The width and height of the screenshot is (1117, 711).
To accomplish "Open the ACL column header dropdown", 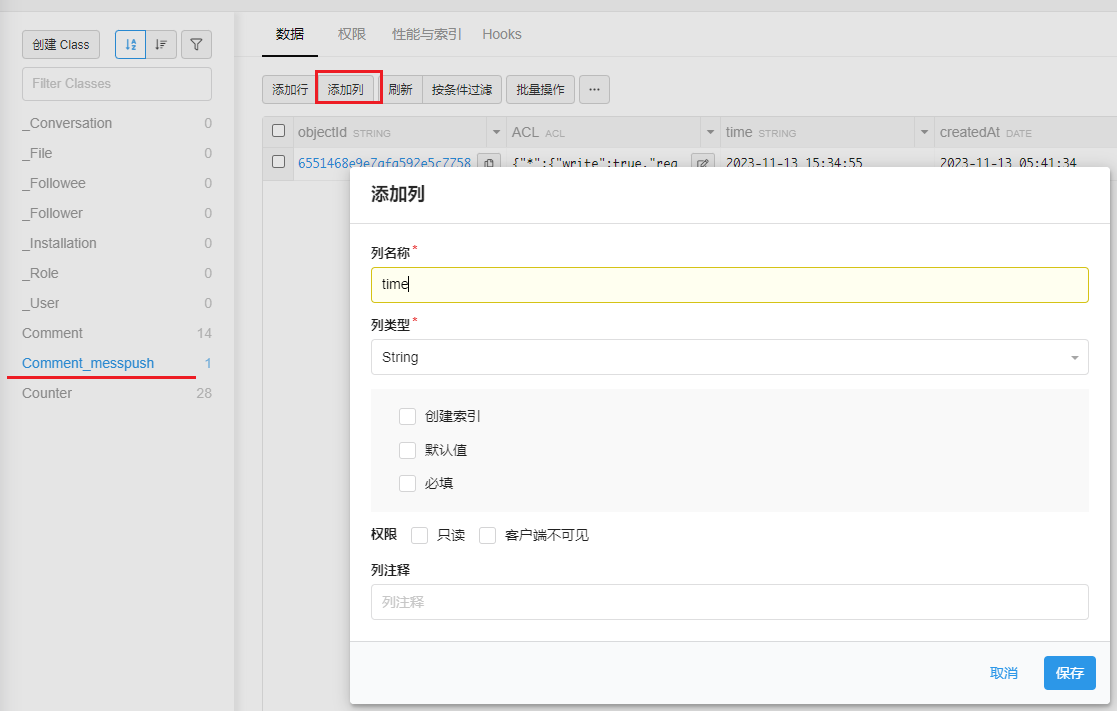I will click(x=710, y=131).
